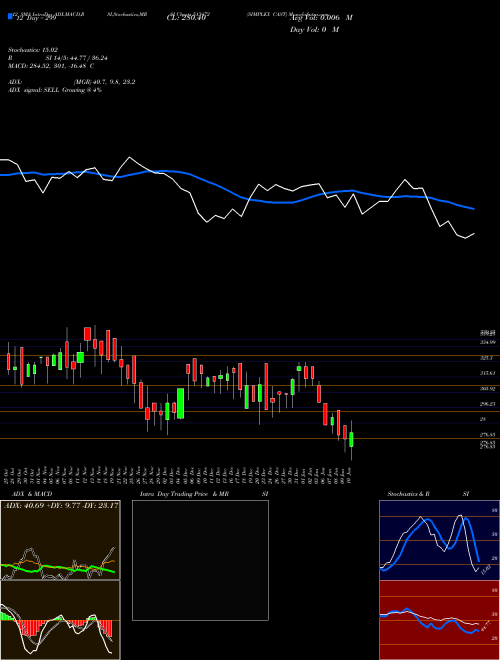Select the 'CL: 280.40' closing price text

tap(186, 18)
